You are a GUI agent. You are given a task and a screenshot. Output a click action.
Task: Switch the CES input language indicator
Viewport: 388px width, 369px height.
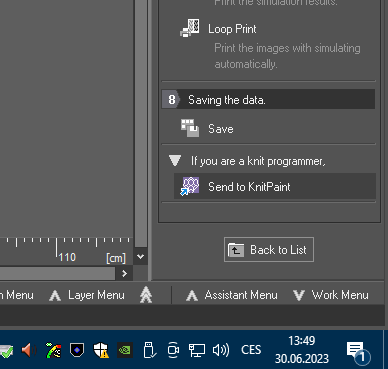(x=251, y=350)
